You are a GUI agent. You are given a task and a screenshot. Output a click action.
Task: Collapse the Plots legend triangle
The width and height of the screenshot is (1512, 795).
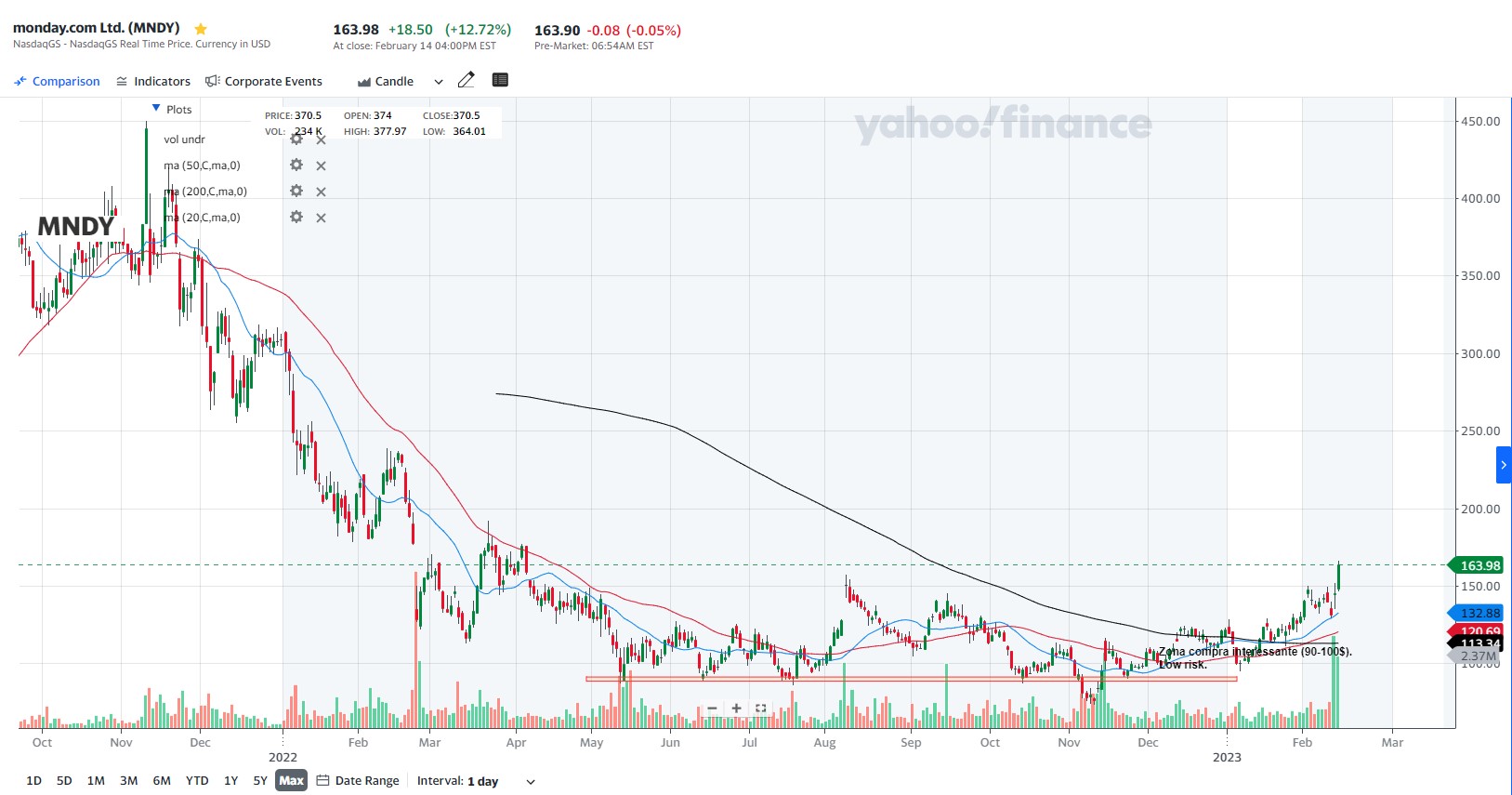coord(156,109)
